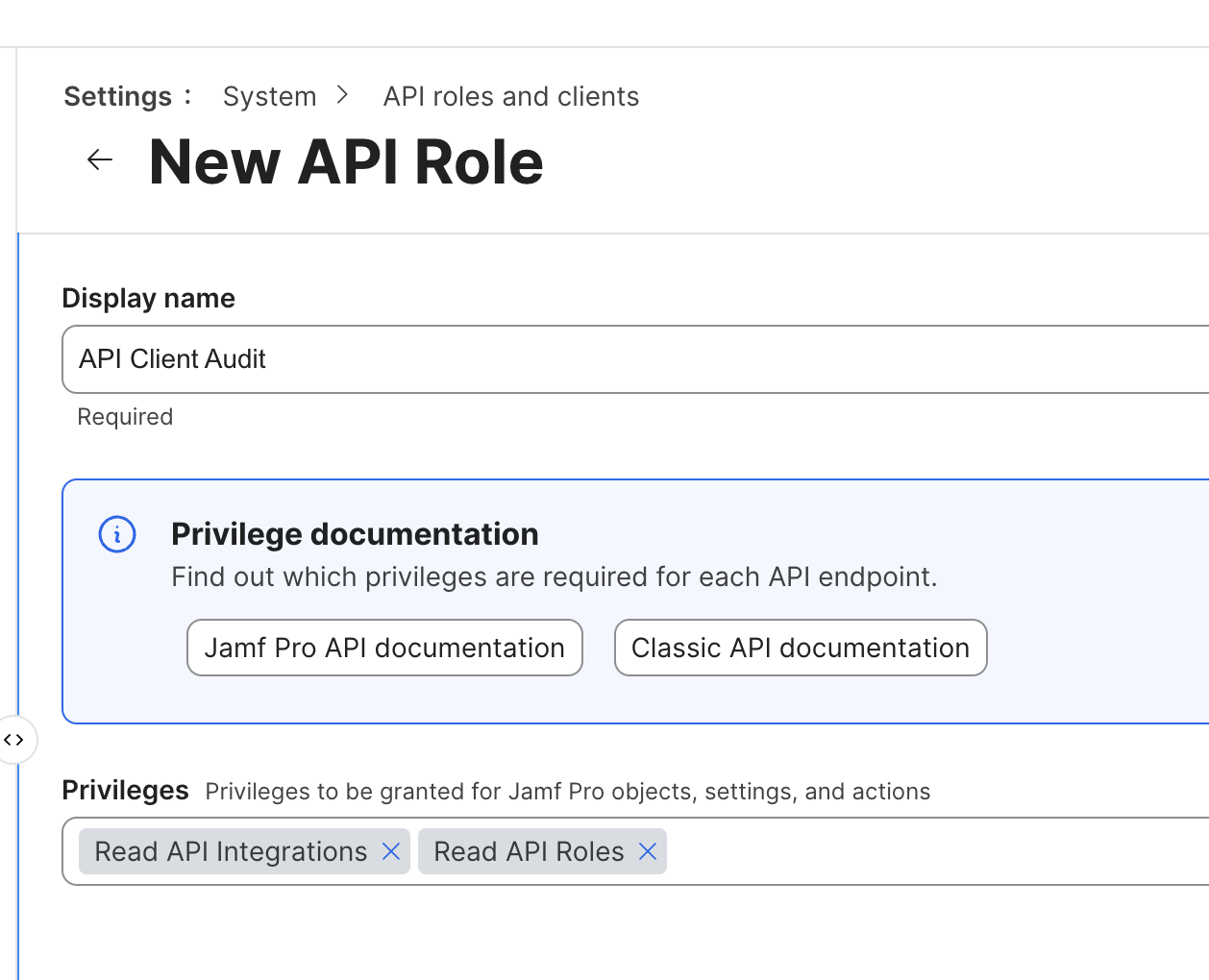Click text 'Find out which privileges are required'

(410, 576)
